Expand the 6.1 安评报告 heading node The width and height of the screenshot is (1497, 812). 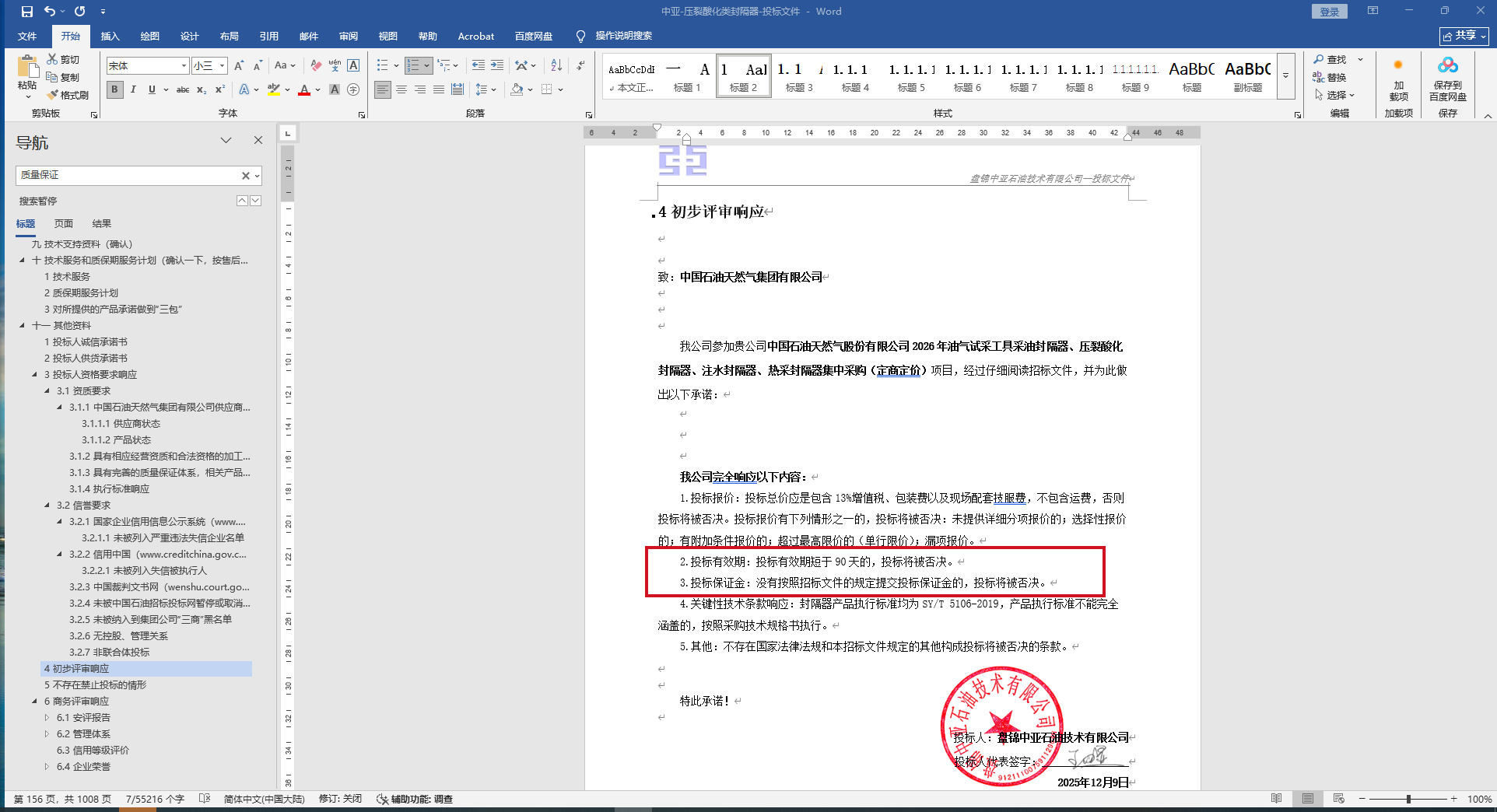pyautogui.click(x=47, y=718)
